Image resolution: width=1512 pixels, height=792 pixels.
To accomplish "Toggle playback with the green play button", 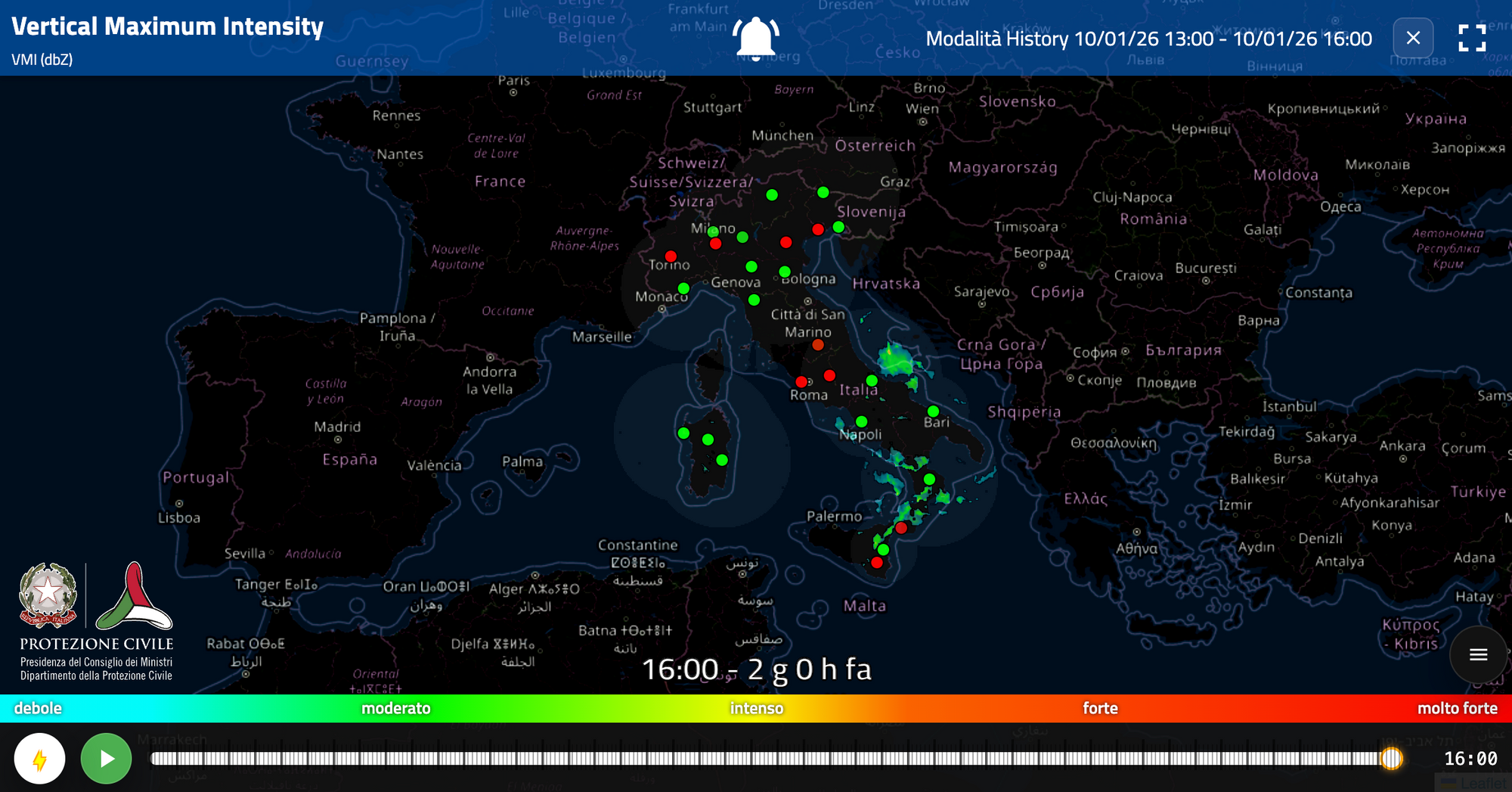I will tap(107, 757).
